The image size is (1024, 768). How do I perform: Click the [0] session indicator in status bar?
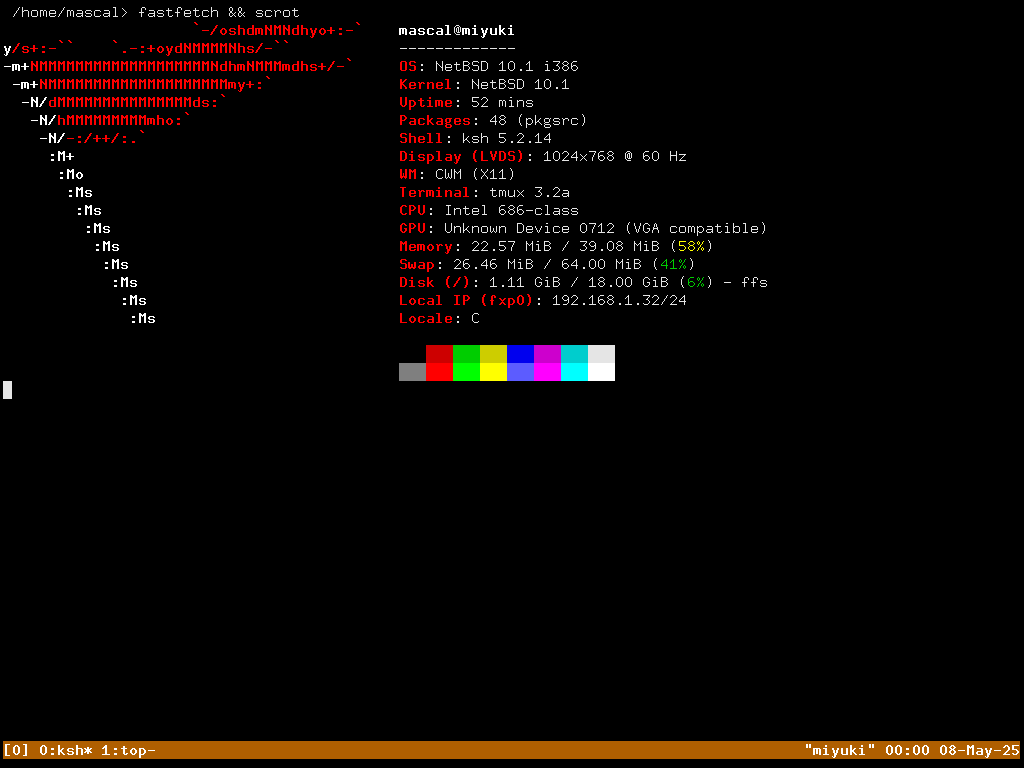(16, 750)
